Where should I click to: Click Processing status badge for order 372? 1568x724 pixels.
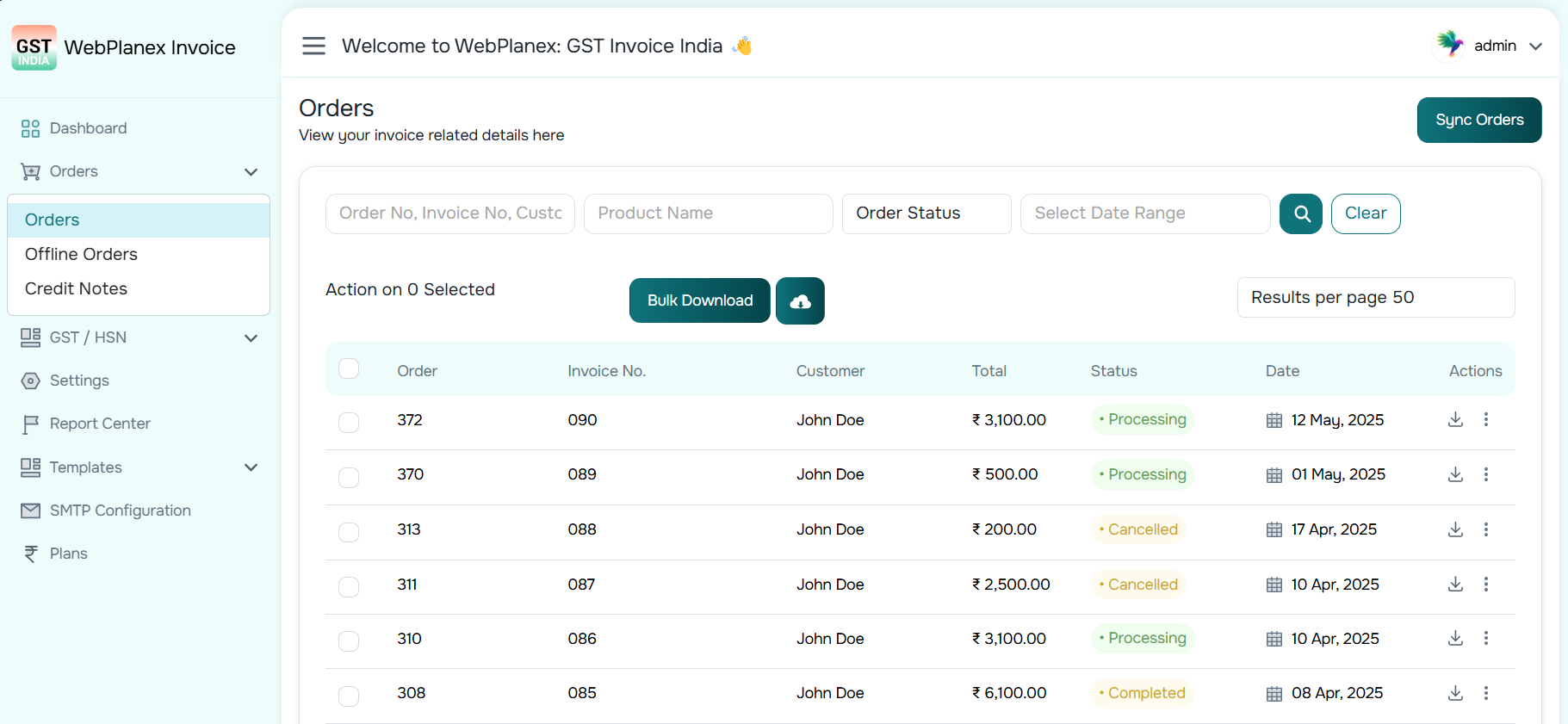(x=1143, y=419)
